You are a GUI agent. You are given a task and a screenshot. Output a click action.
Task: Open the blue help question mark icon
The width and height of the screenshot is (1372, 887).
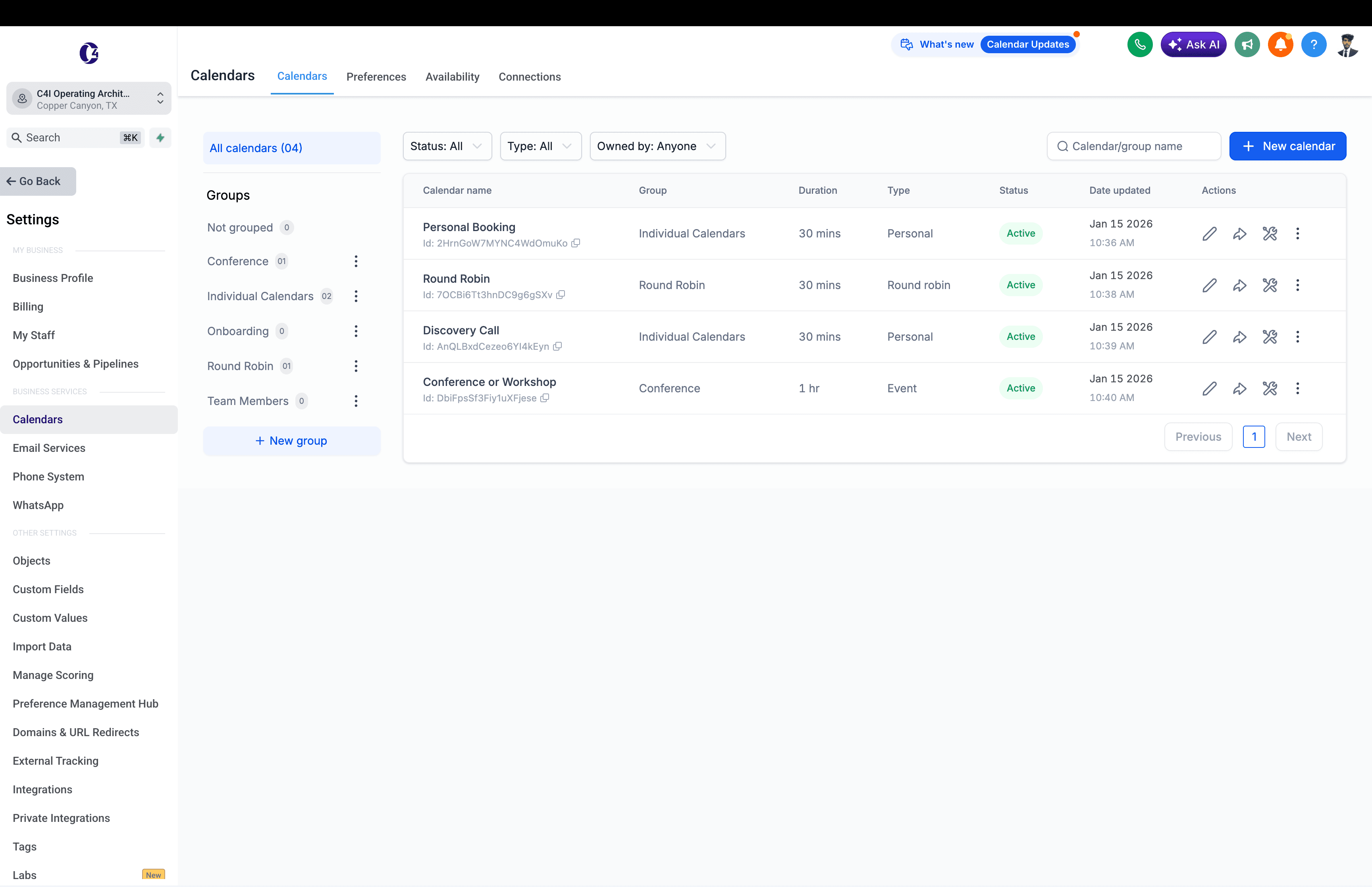tap(1313, 44)
